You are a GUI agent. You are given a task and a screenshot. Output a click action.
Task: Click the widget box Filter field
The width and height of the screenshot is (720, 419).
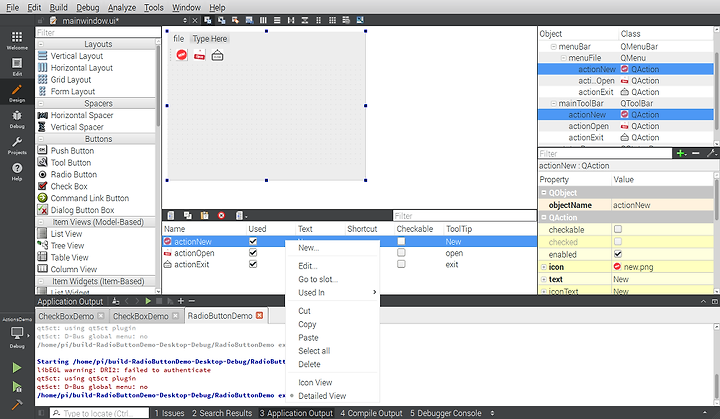98,32
